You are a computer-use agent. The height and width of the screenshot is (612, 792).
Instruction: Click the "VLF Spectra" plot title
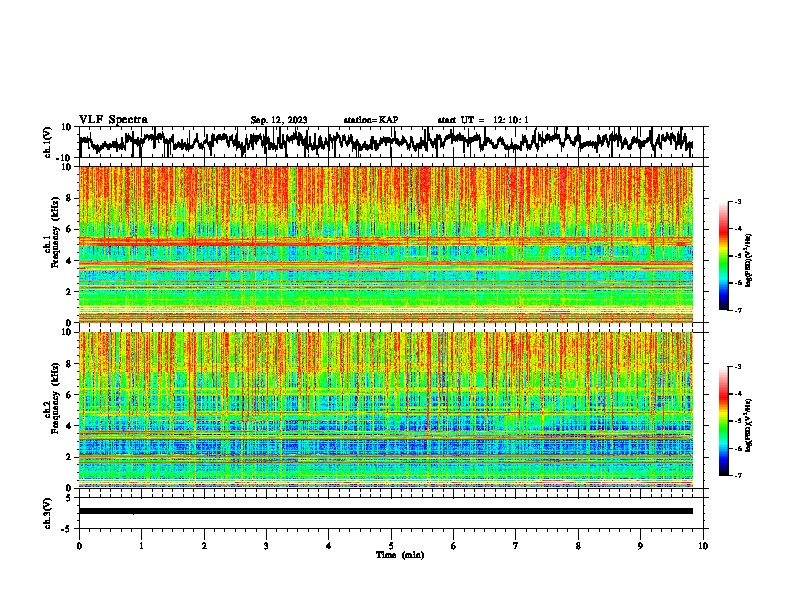tap(113, 120)
